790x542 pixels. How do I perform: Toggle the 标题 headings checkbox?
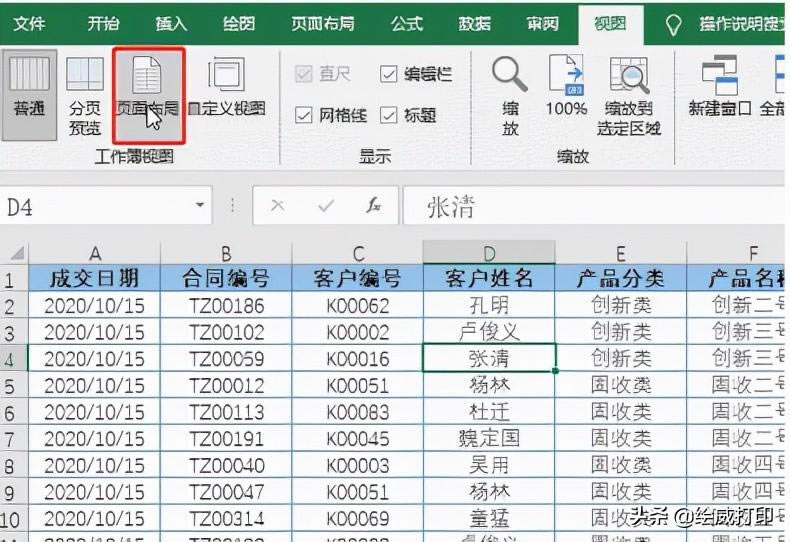pyautogui.click(x=389, y=116)
